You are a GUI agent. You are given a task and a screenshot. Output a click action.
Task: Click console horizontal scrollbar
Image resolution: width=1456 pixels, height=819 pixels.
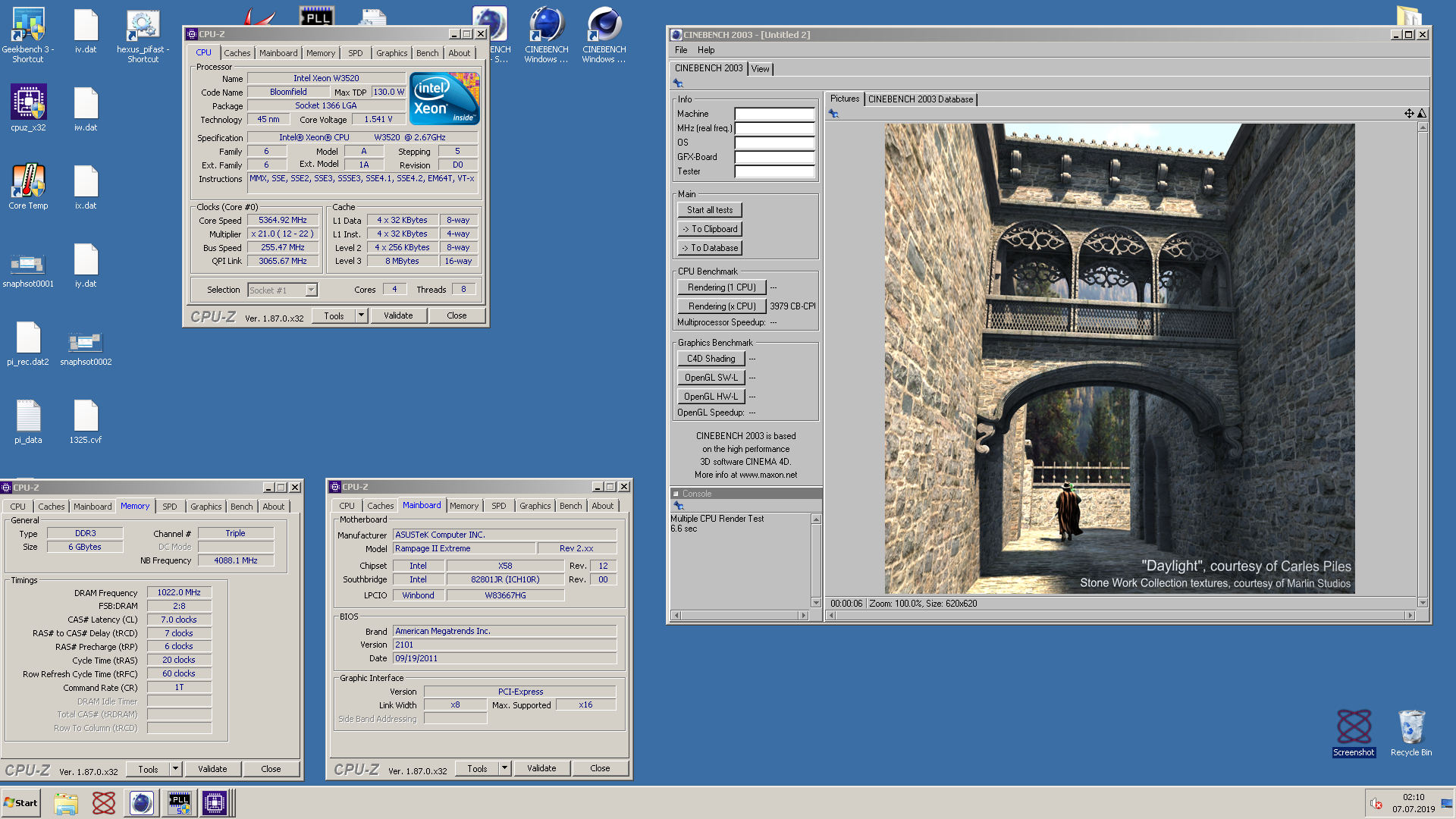click(740, 615)
